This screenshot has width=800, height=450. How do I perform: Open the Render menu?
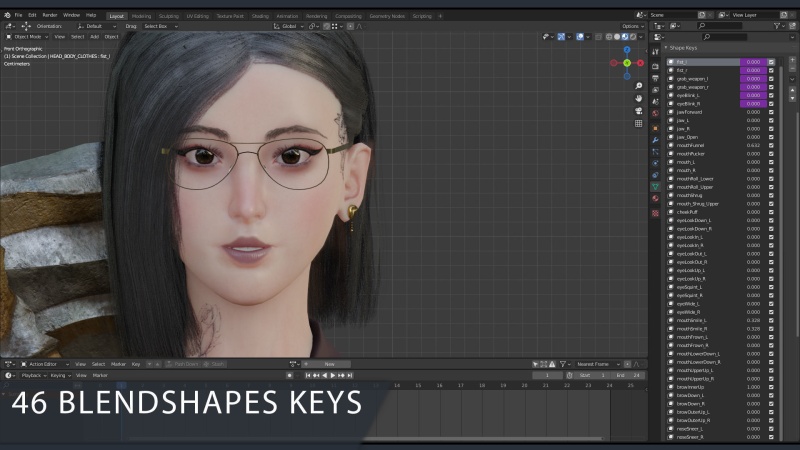pyautogui.click(x=49, y=16)
